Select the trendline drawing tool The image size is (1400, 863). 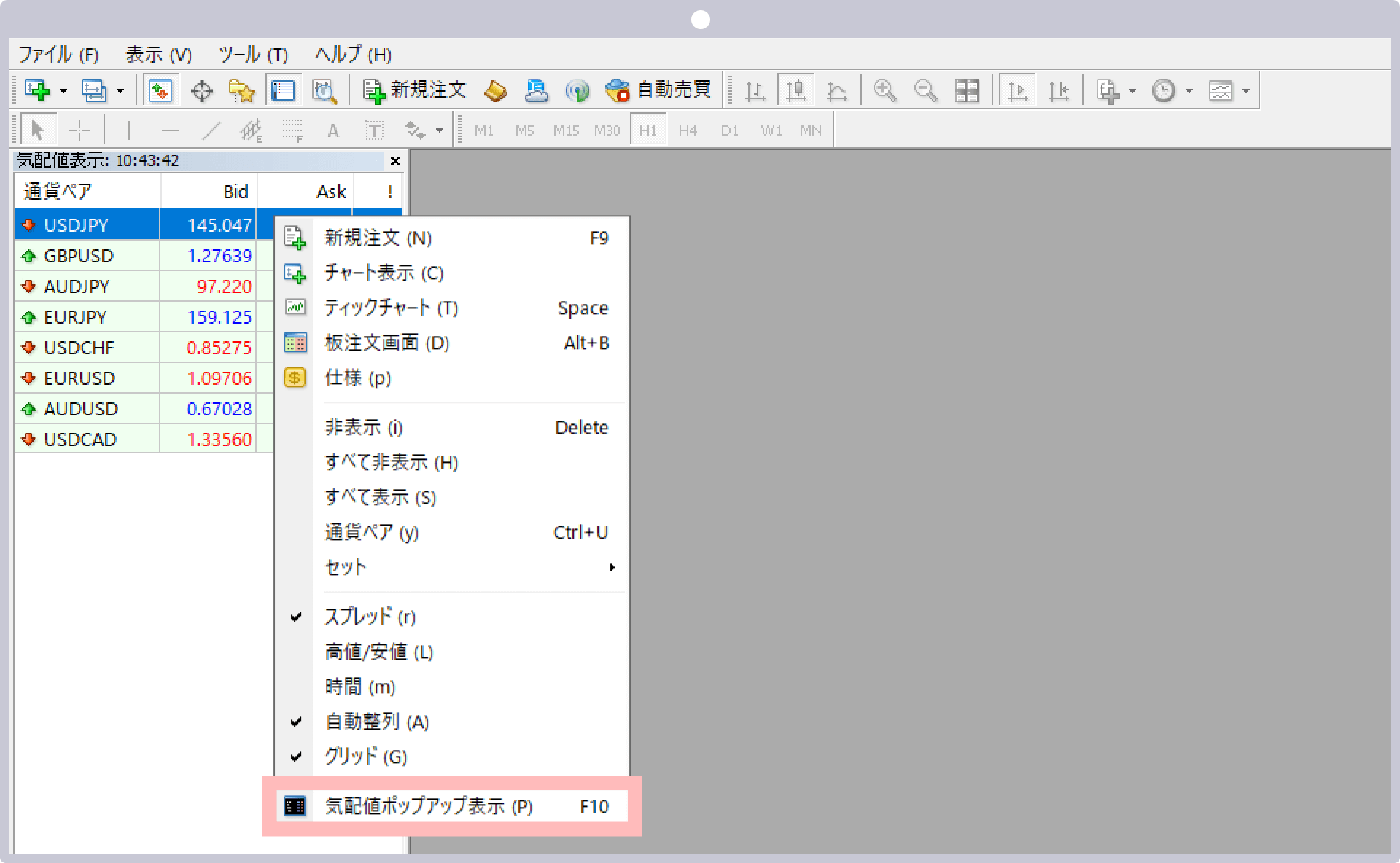click(x=211, y=130)
